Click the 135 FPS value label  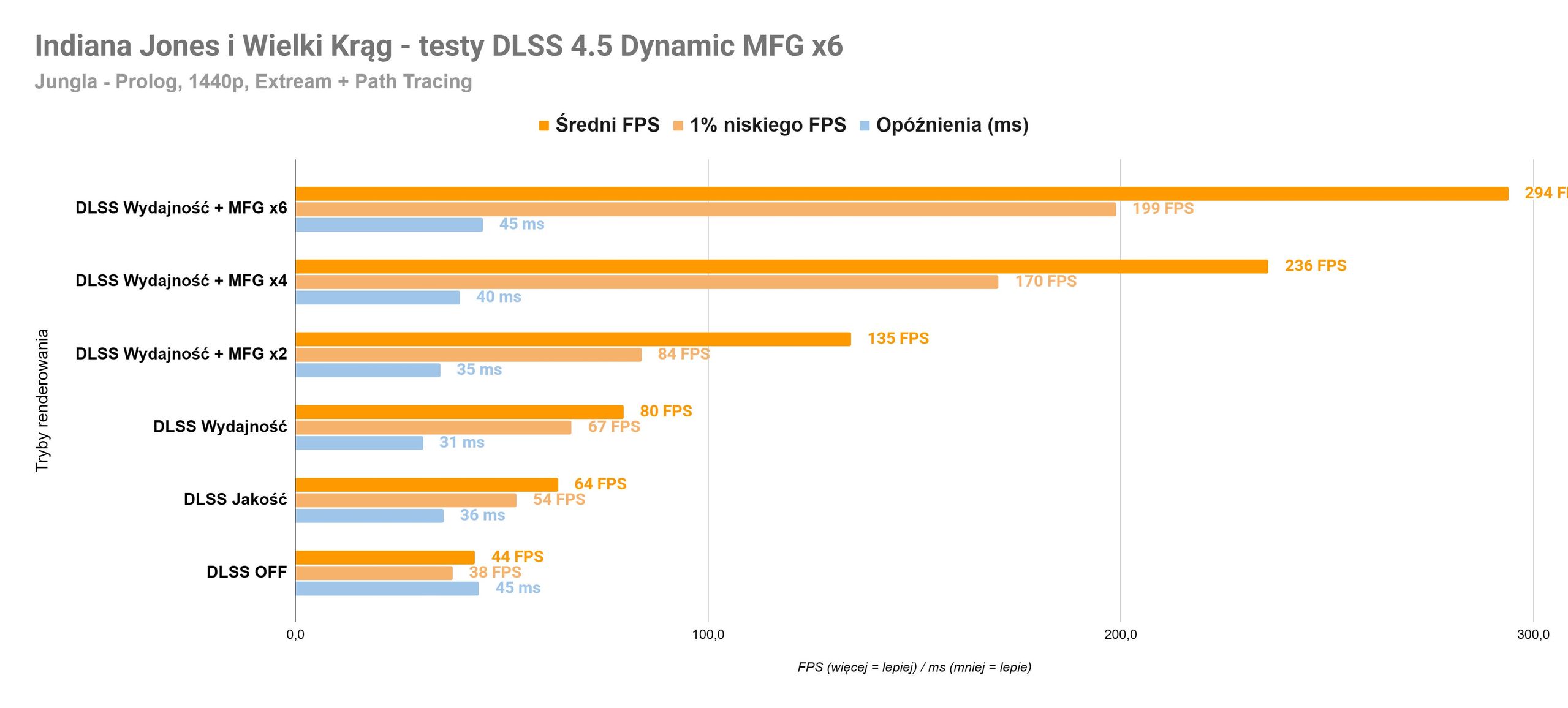tap(898, 339)
